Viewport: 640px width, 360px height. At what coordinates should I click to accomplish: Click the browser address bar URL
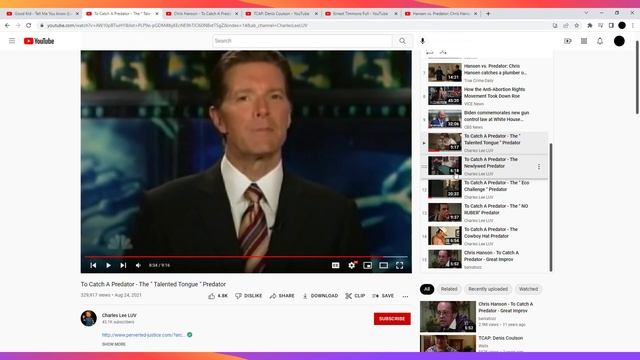177,25
